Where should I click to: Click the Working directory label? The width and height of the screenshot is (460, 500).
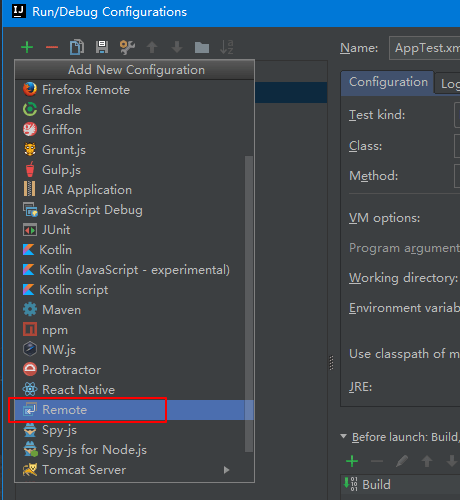(403, 278)
